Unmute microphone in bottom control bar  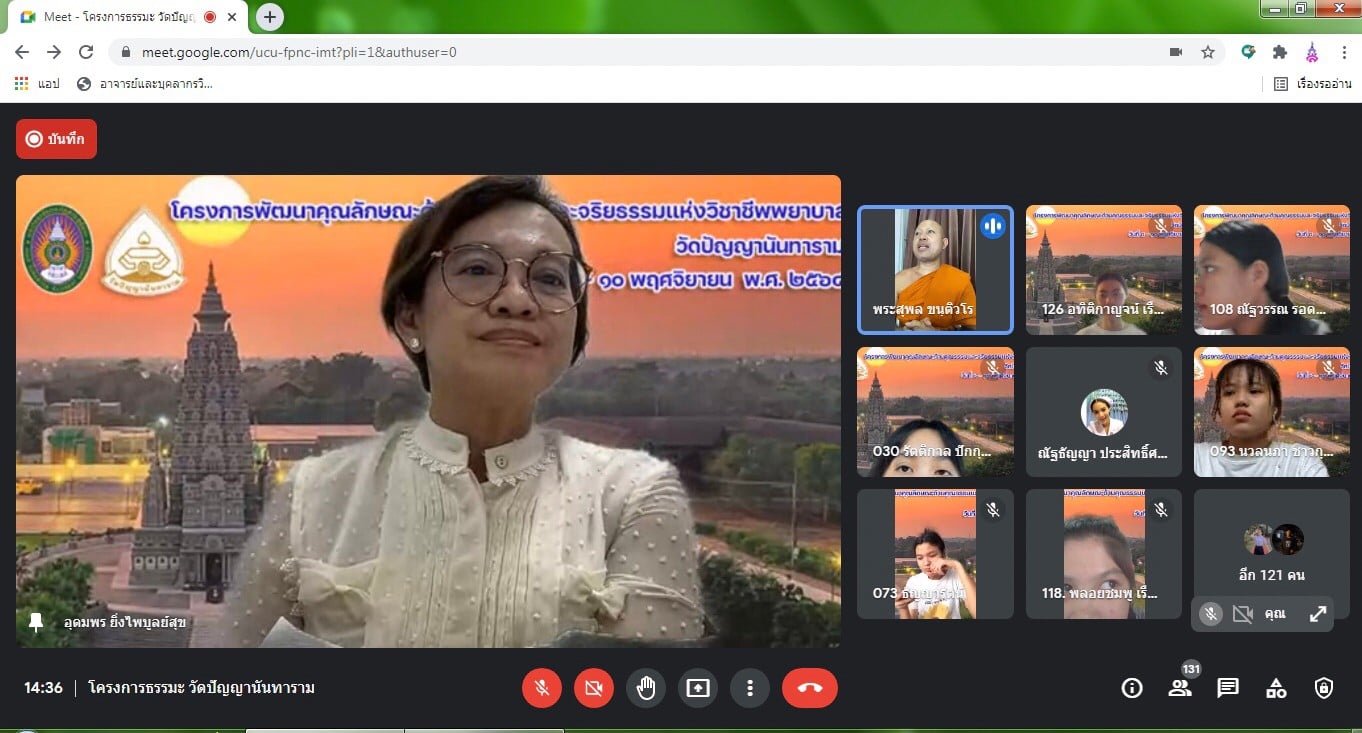pos(542,688)
